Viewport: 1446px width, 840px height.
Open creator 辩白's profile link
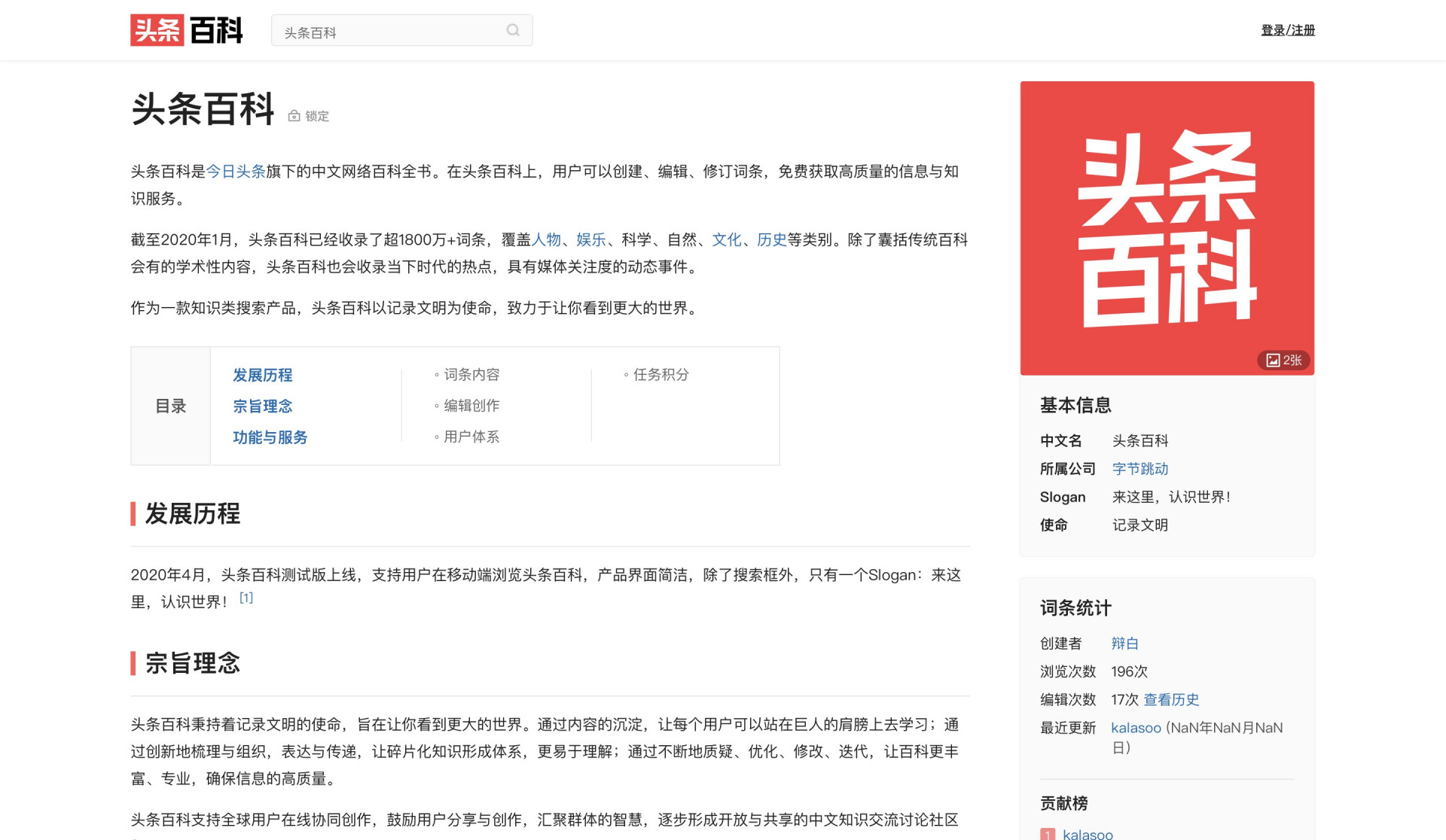1124,644
